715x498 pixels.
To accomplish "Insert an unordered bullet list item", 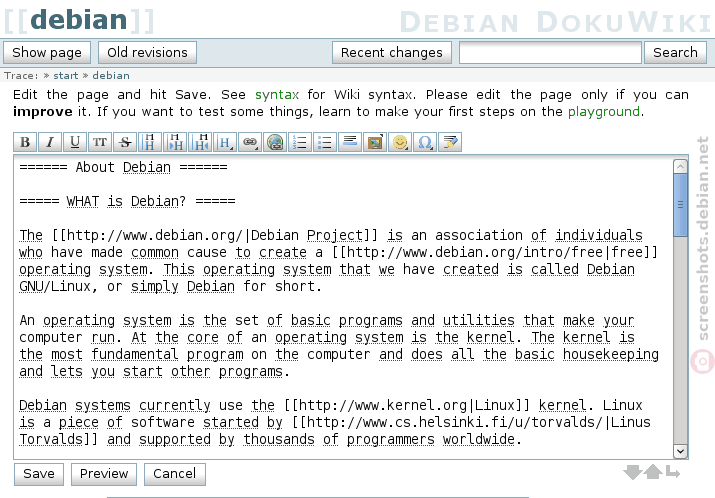I will 325,142.
